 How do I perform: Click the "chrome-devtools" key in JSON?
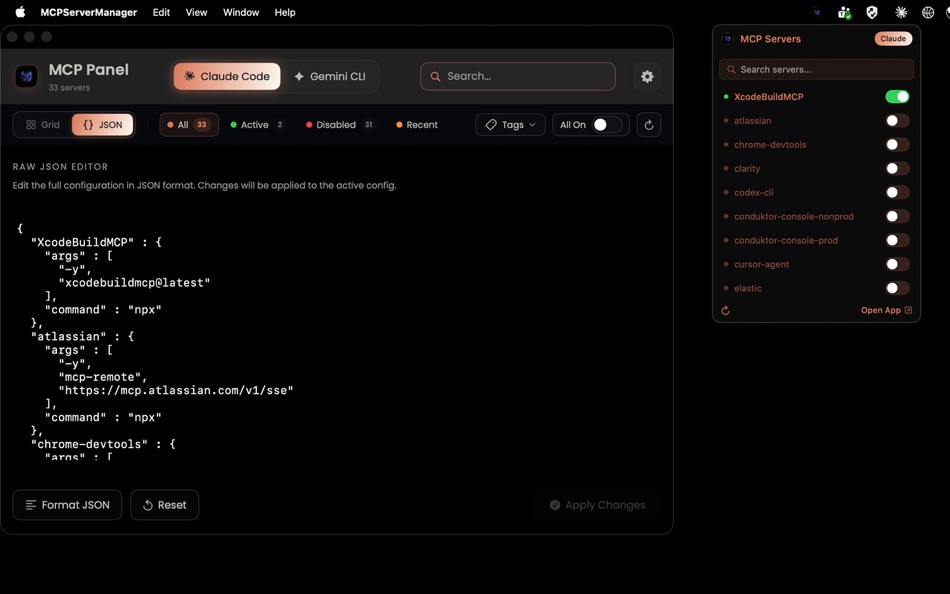pos(89,444)
